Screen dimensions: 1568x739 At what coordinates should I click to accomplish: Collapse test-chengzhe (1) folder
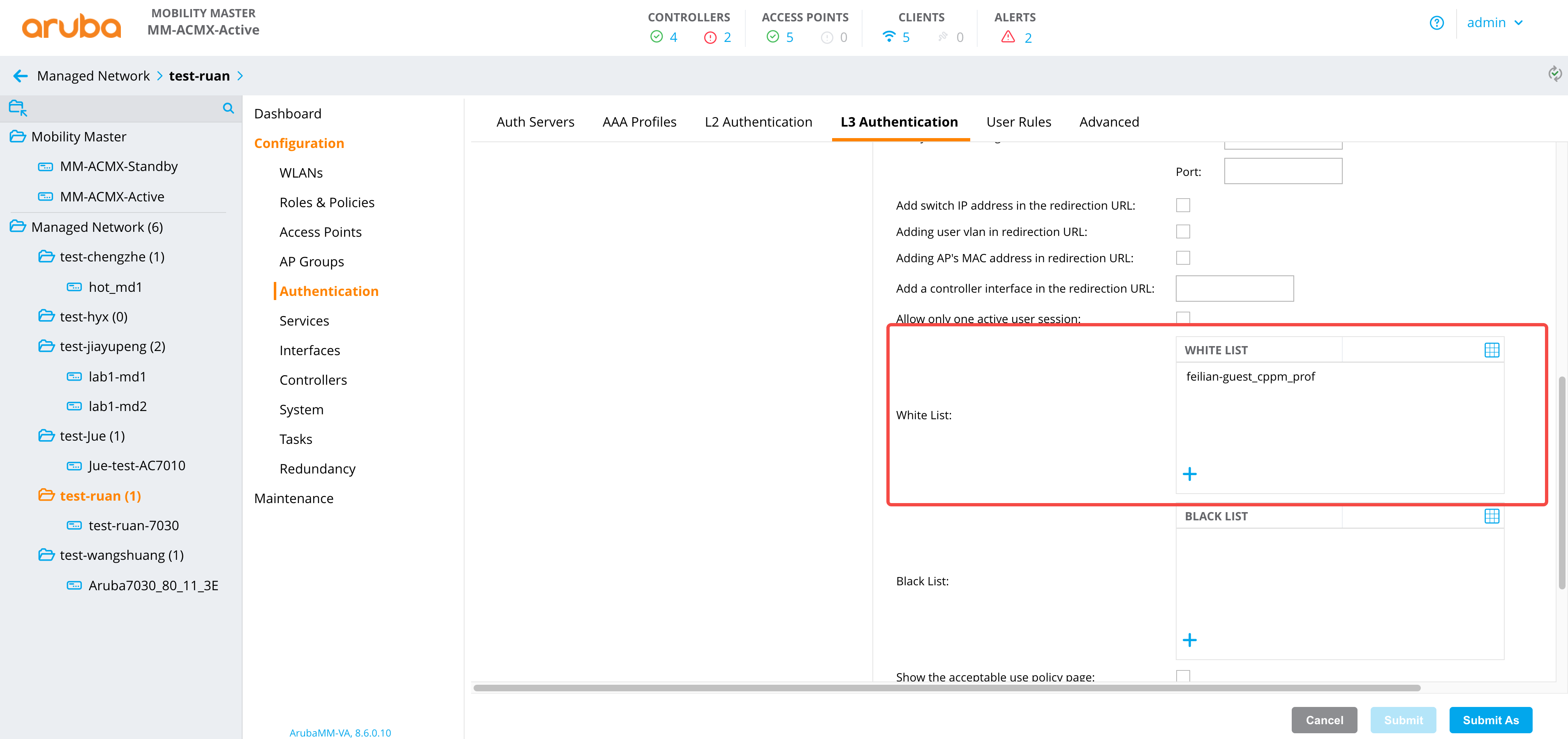[46, 256]
